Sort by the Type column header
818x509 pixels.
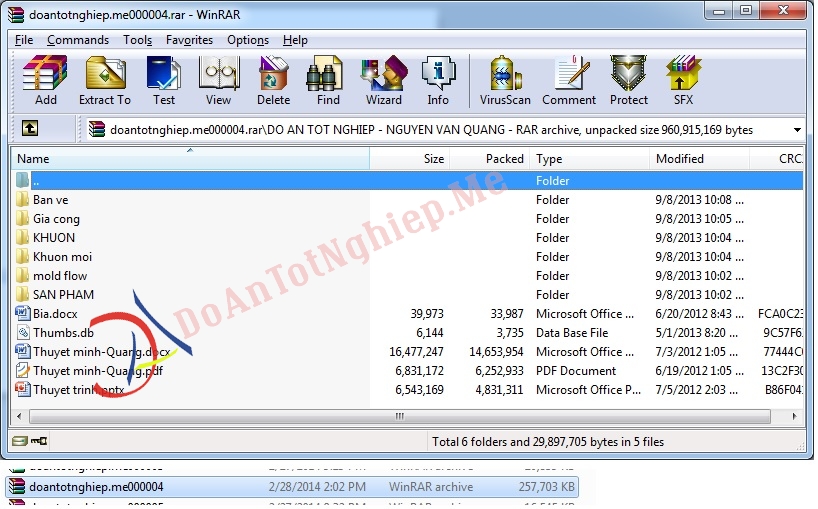coord(590,159)
